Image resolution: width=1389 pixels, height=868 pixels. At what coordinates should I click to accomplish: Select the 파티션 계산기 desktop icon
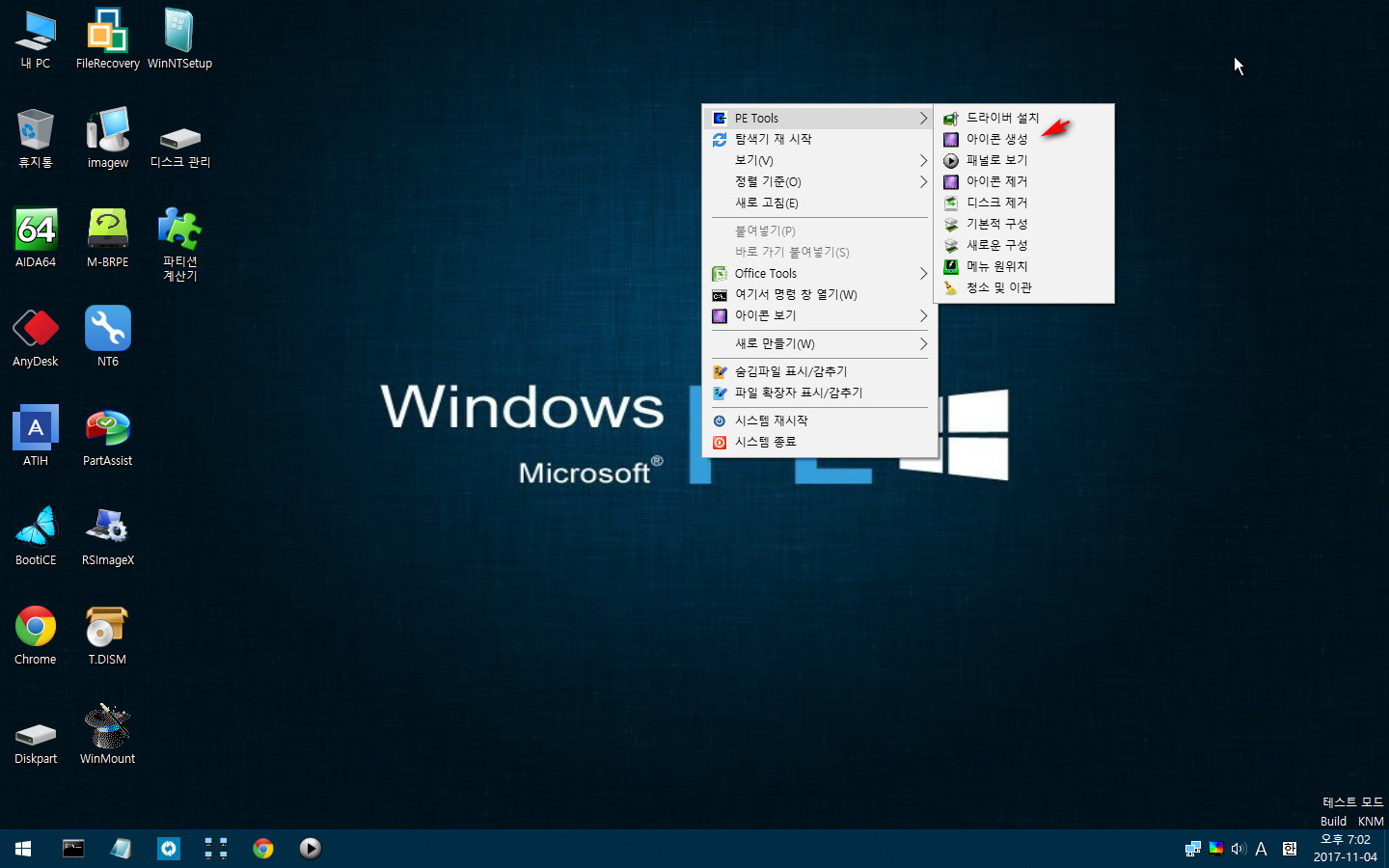pyautogui.click(x=180, y=244)
